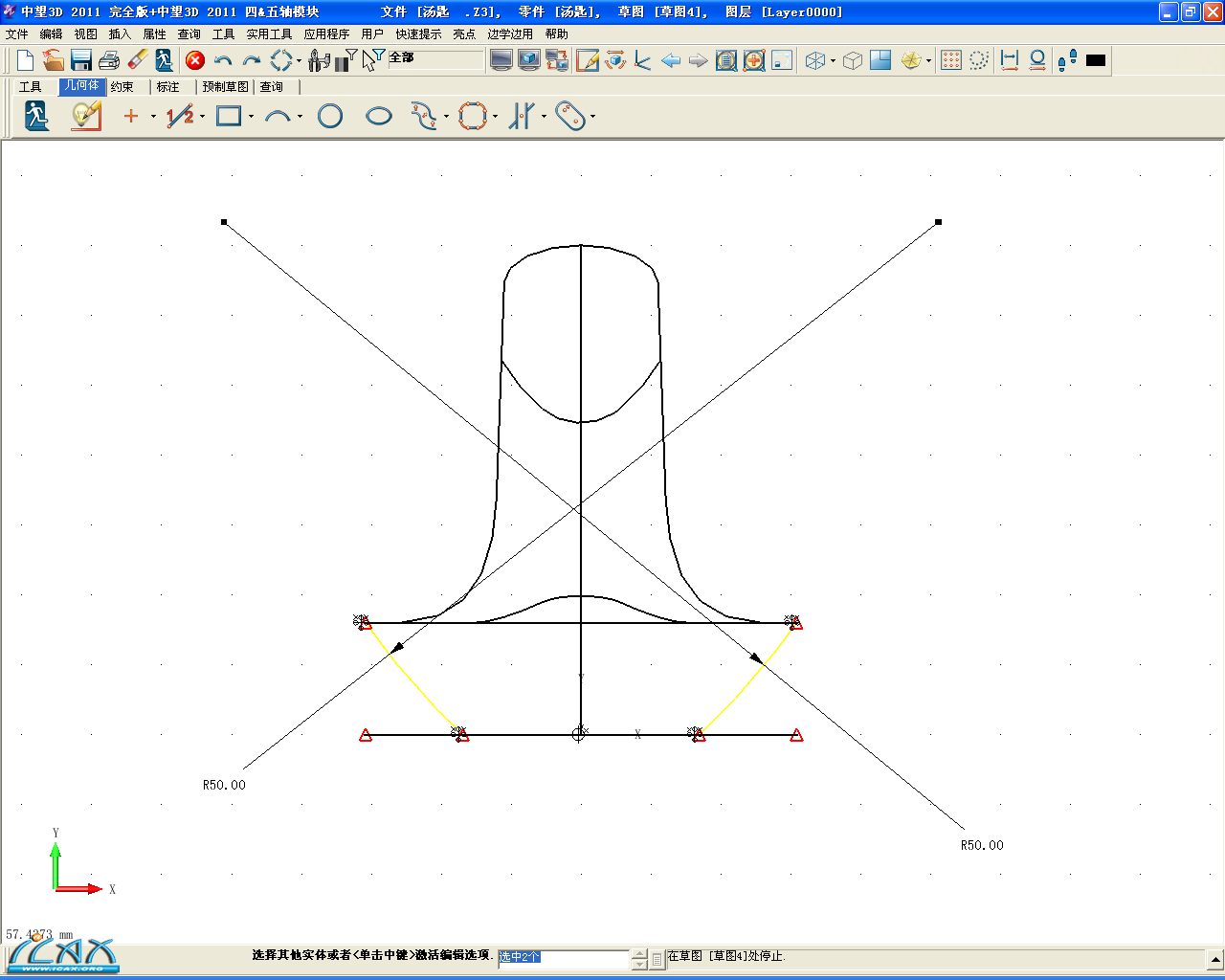The image size is (1225, 980).
Task: Click the exit sketch running-man icon
Action: (36, 117)
